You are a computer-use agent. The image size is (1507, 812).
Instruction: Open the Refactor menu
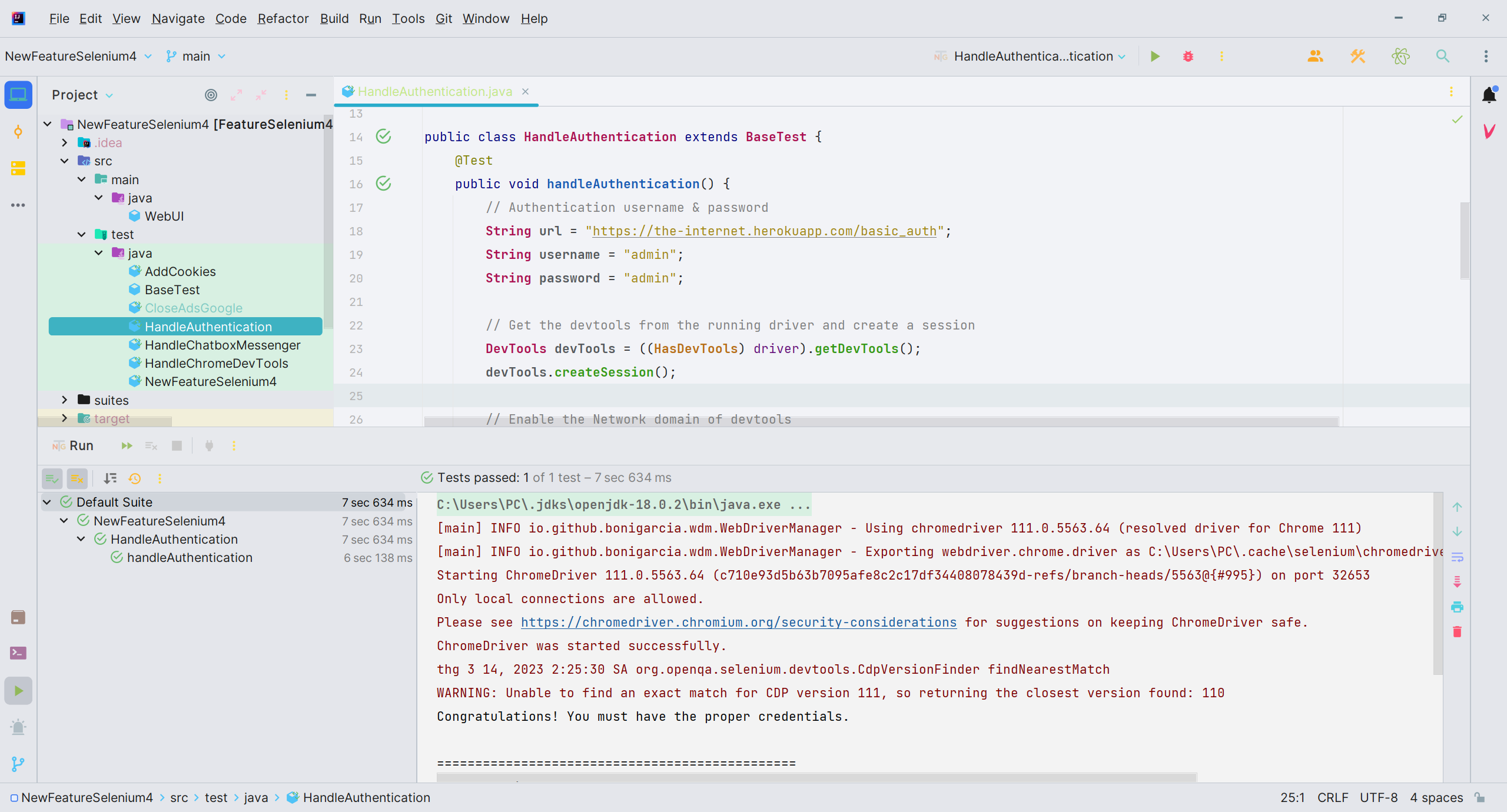(x=283, y=18)
